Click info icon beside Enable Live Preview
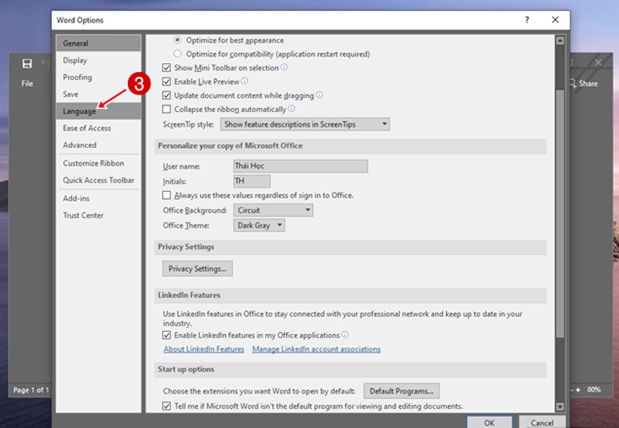This screenshot has width=619, height=428. click(x=244, y=81)
